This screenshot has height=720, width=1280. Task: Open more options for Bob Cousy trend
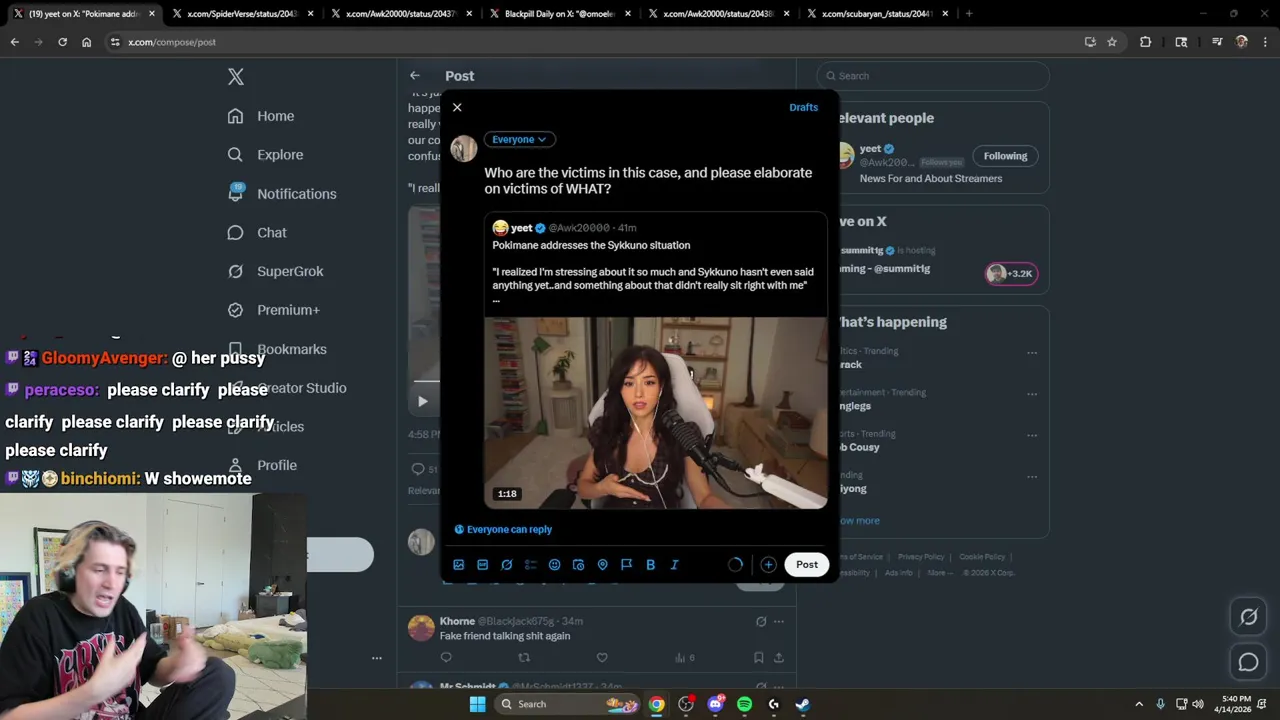pos(1032,435)
